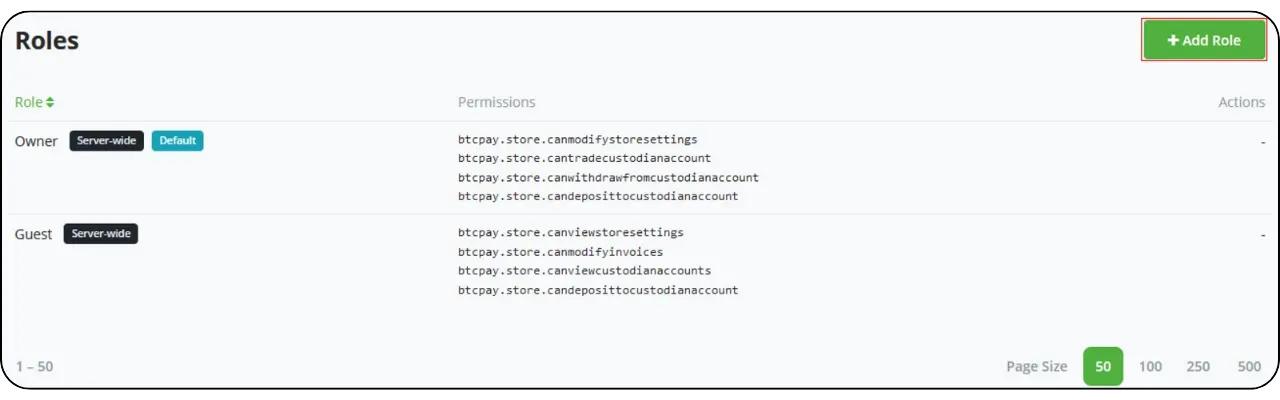Click the canmodifystoresettings permission of Owner
1280x400 pixels.
(577, 139)
